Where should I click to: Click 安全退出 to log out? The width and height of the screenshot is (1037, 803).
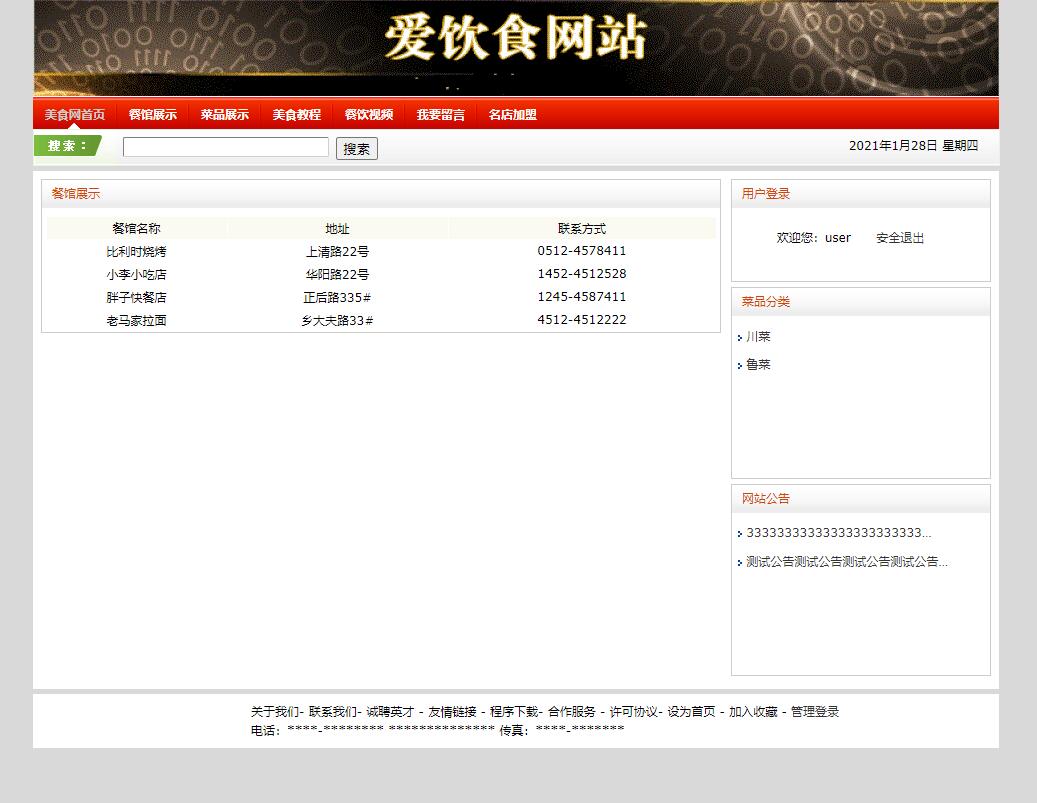click(898, 237)
